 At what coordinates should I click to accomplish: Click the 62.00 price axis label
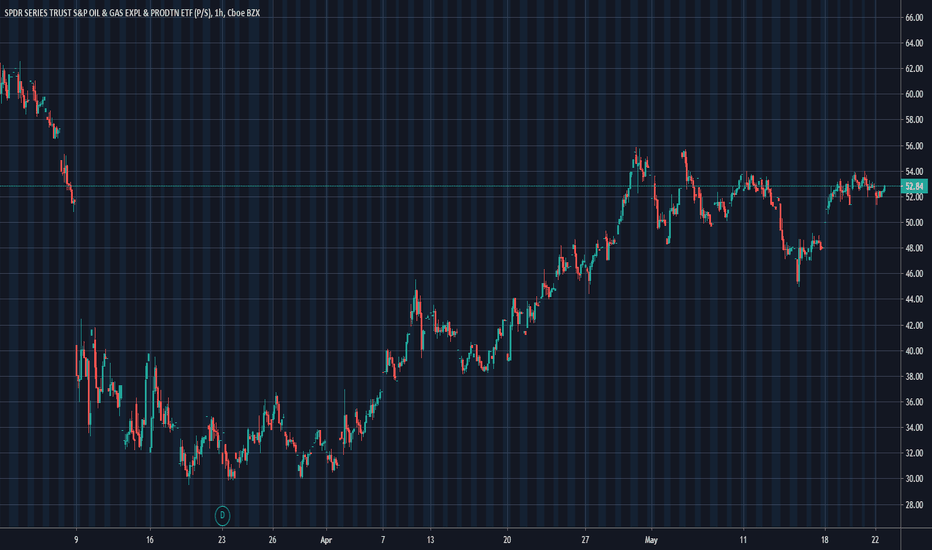pos(914,69)
